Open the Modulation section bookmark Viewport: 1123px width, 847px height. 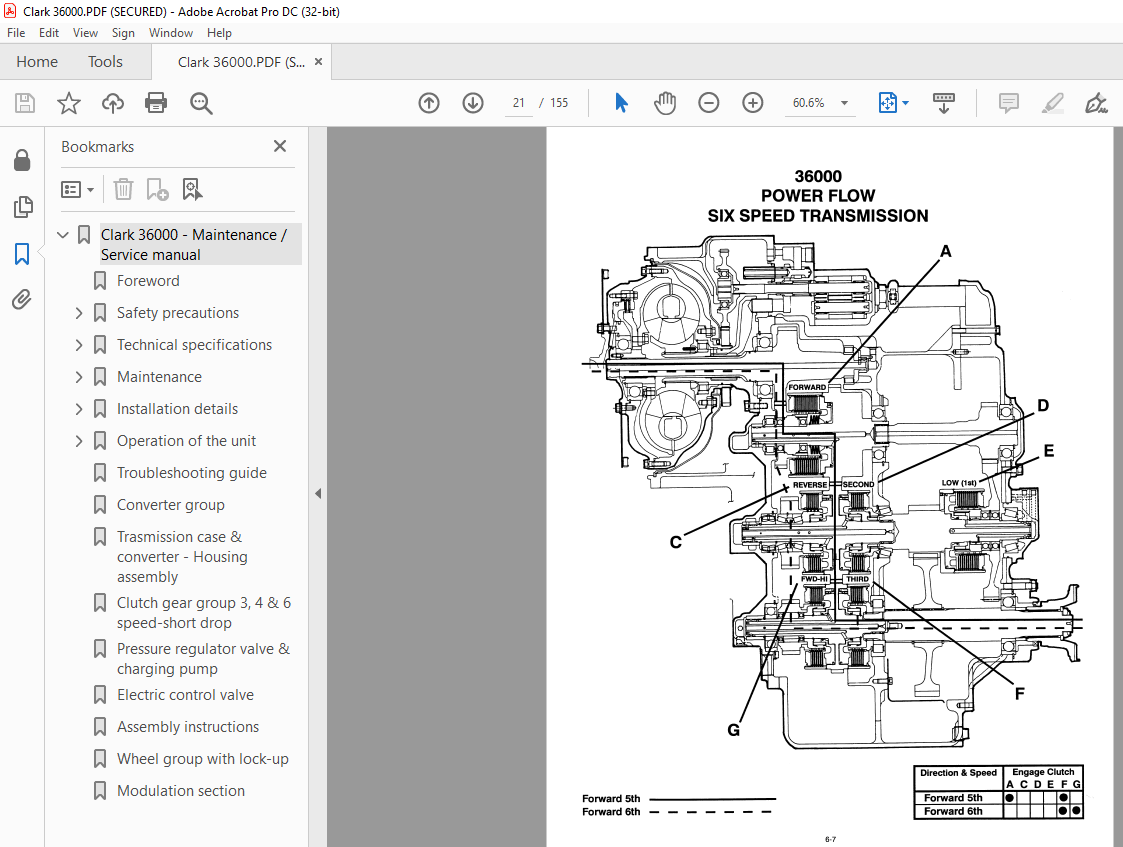click(x=181, y=791)
